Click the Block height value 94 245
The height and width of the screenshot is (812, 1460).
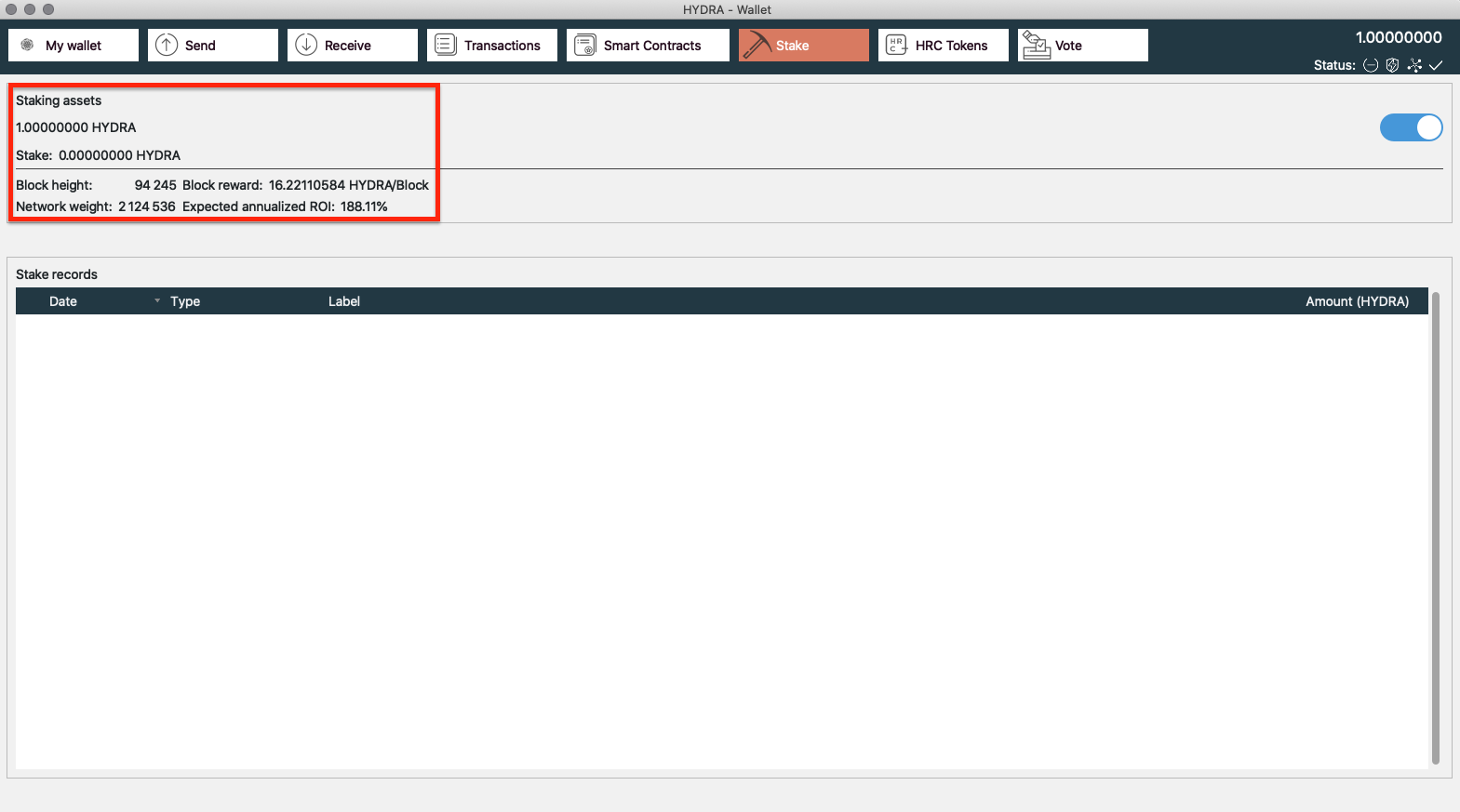click(155, 185)
